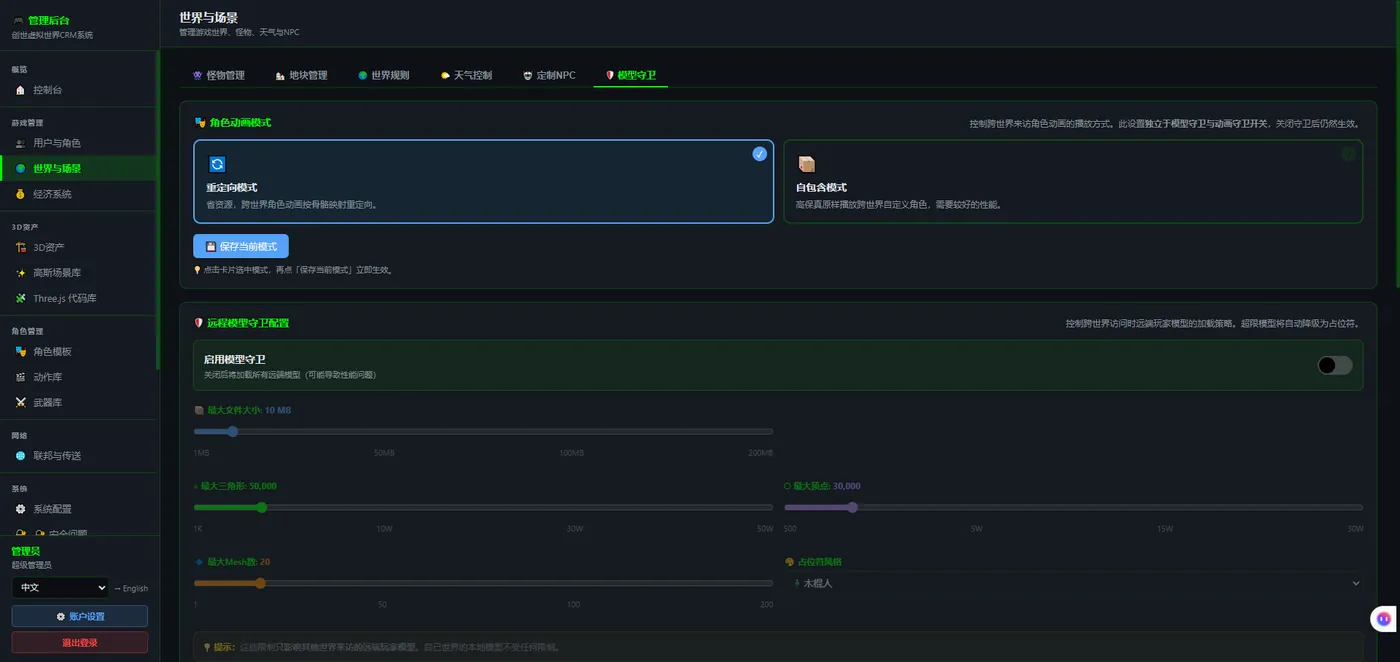1400x662 pixels.
Task: Click the 3D资产 crane icon
Action: coord(20,247)
